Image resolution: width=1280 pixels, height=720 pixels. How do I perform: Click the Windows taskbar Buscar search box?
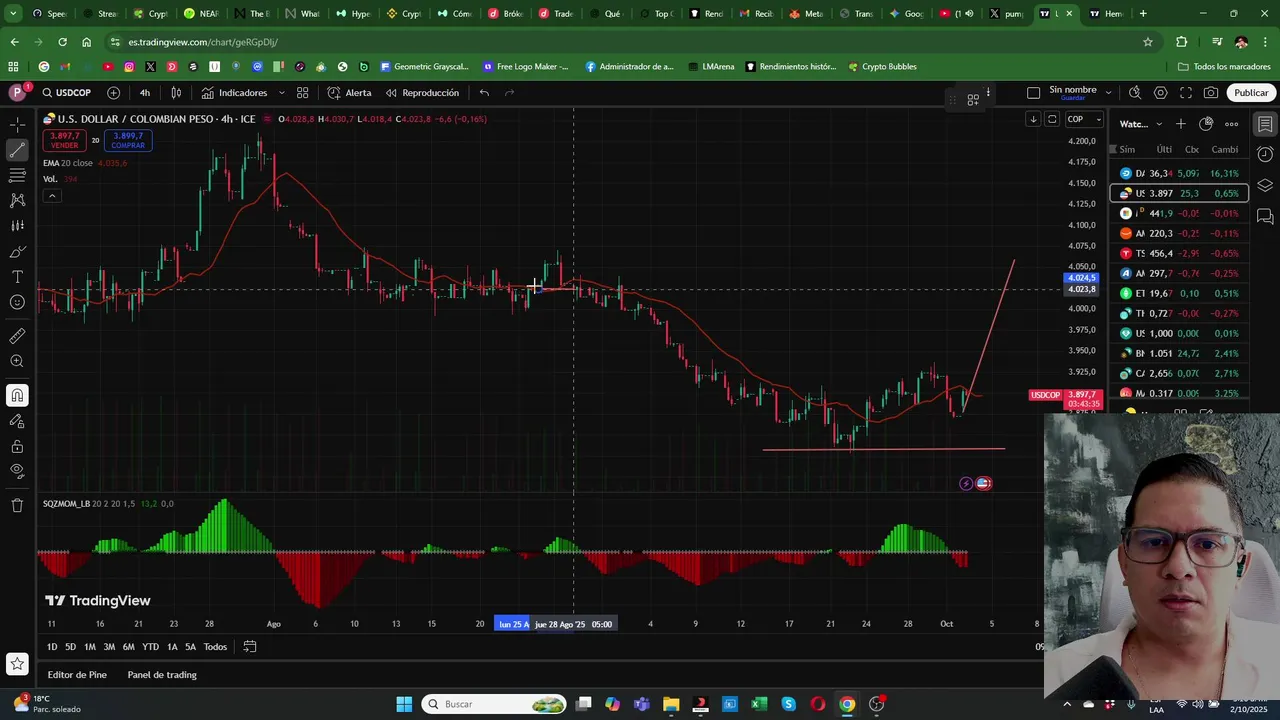494,704
